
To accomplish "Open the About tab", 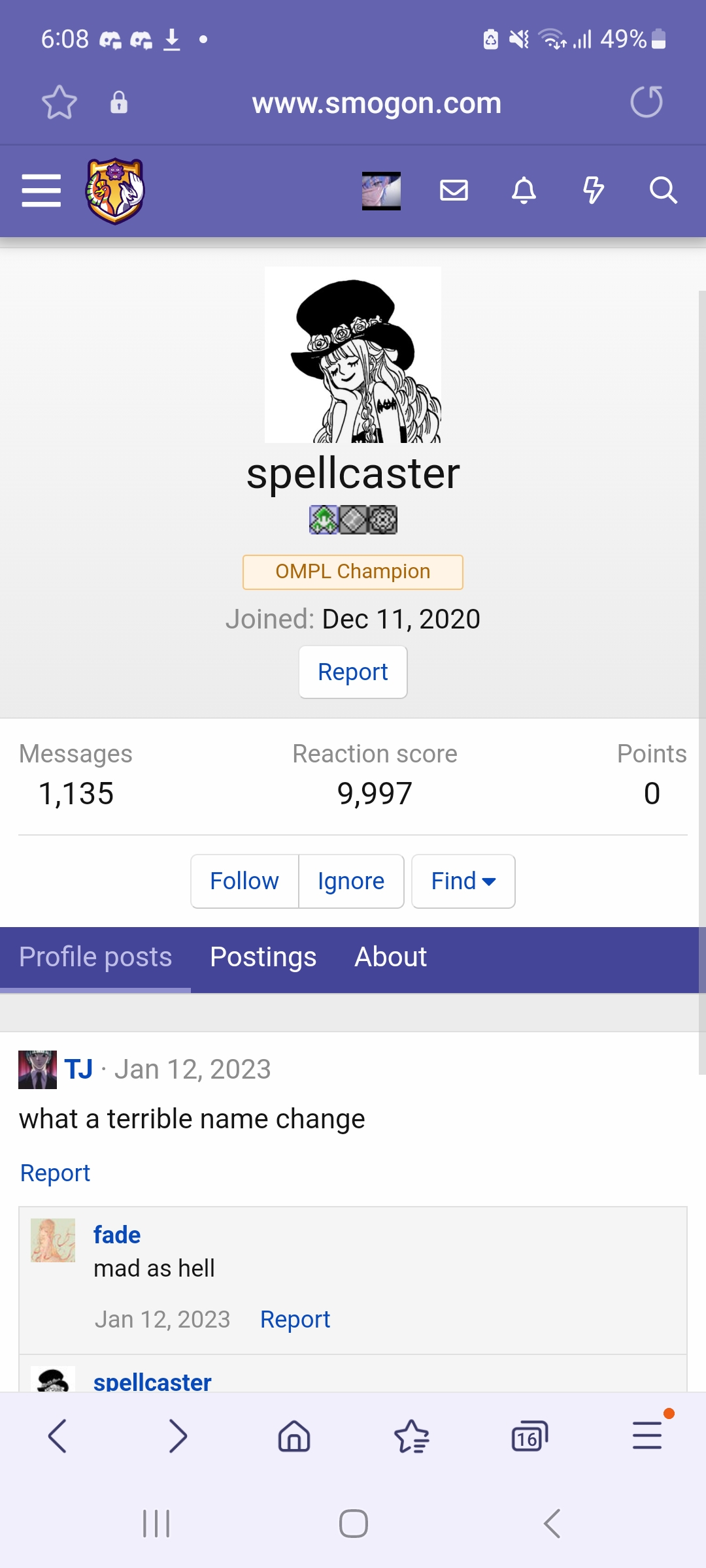I will [x=390, y=957].
